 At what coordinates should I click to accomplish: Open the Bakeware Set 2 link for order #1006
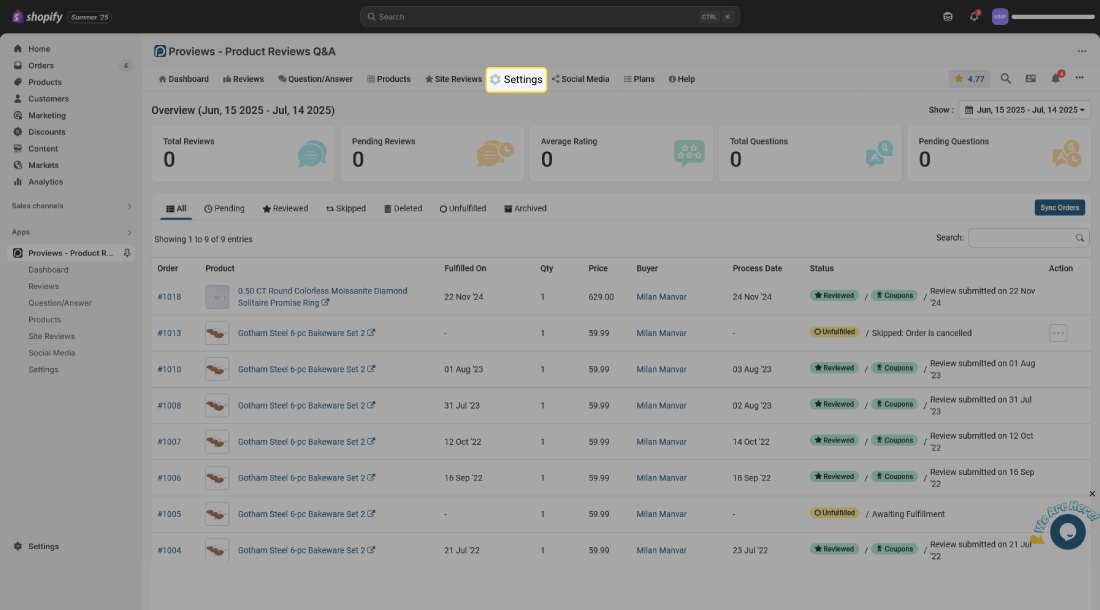point(306,478)
